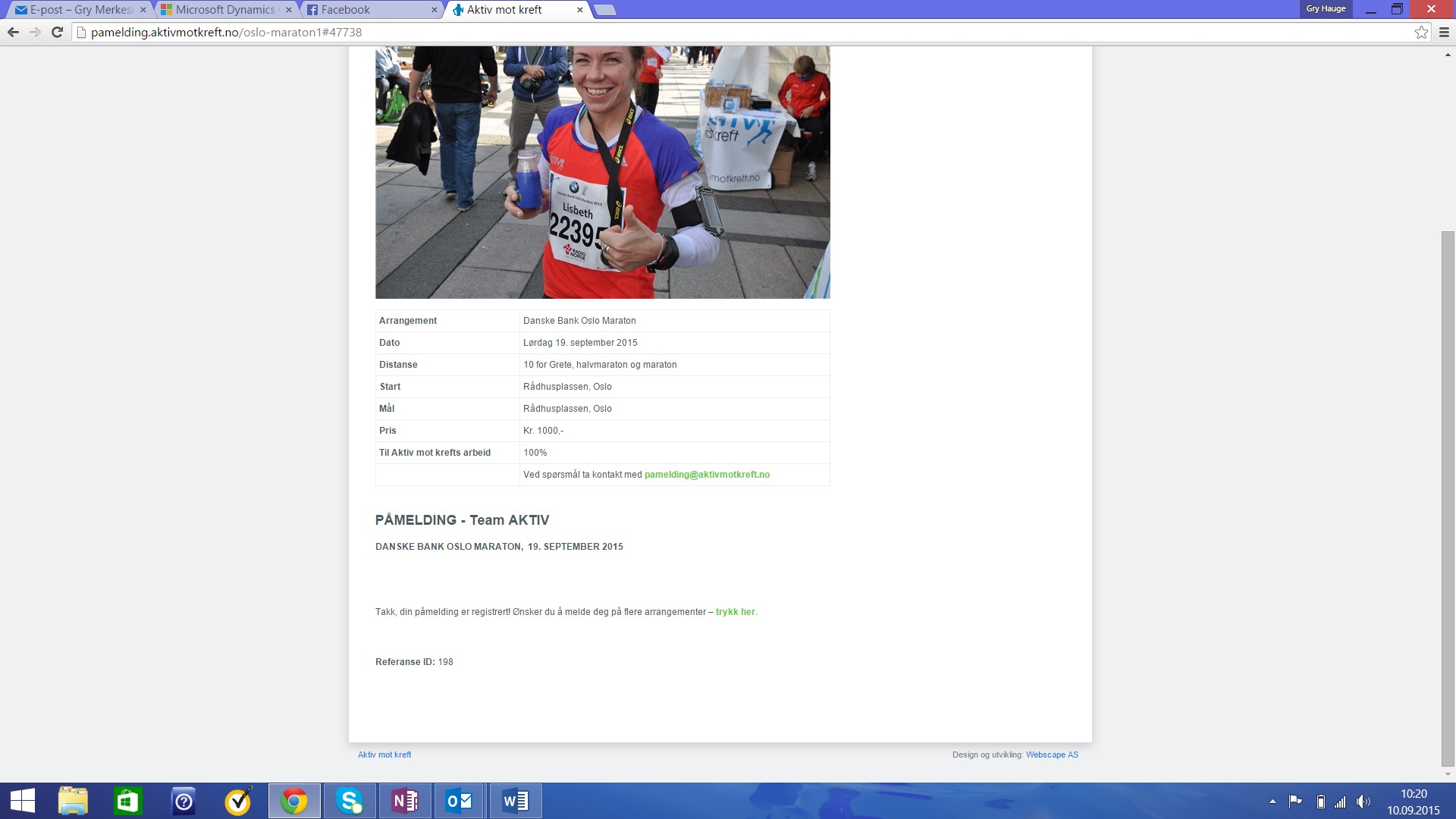
Task: Open a new browser tab
Action: tap(604, 10)
